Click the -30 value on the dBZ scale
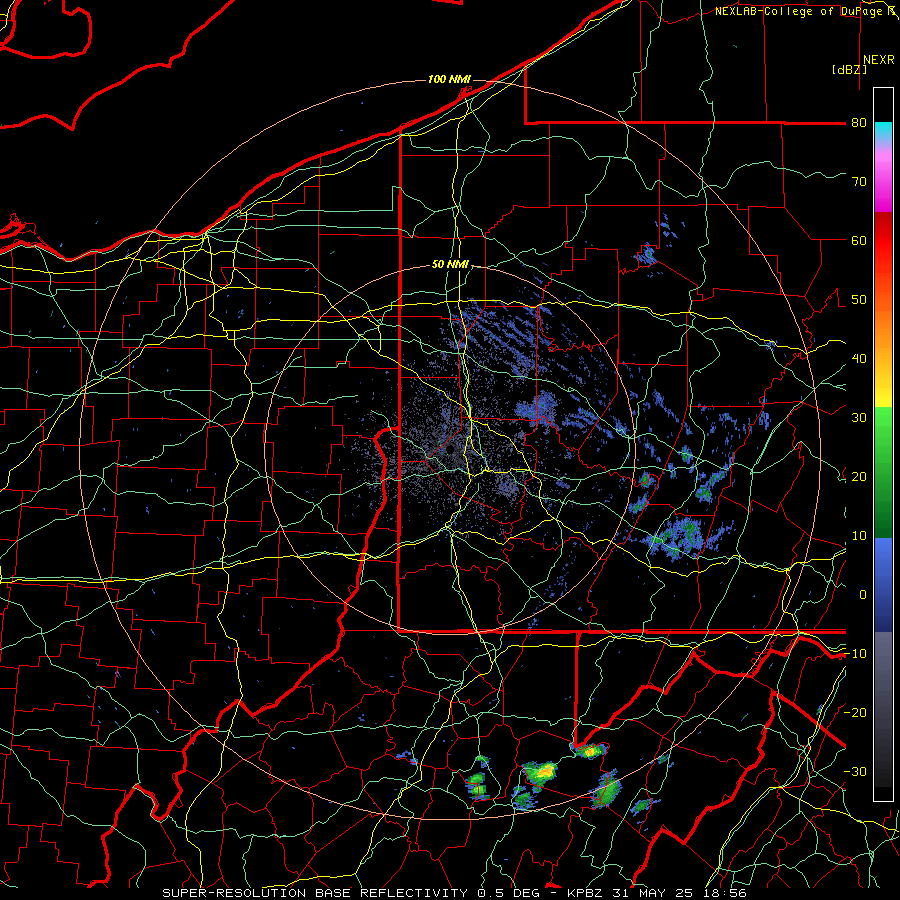 tap(855, 771)
